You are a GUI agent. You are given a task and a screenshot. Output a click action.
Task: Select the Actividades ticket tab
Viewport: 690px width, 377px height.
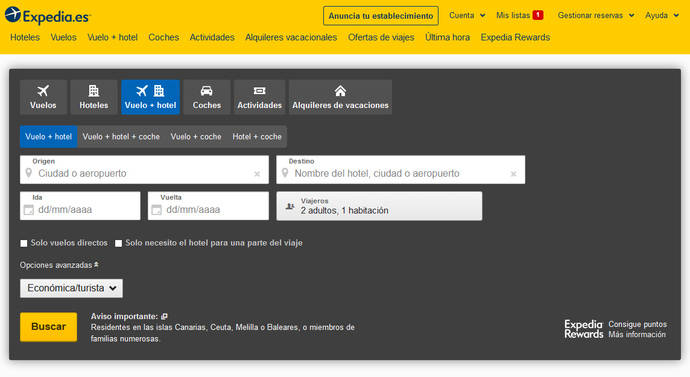pyautogui.click(x=260, y=97)
